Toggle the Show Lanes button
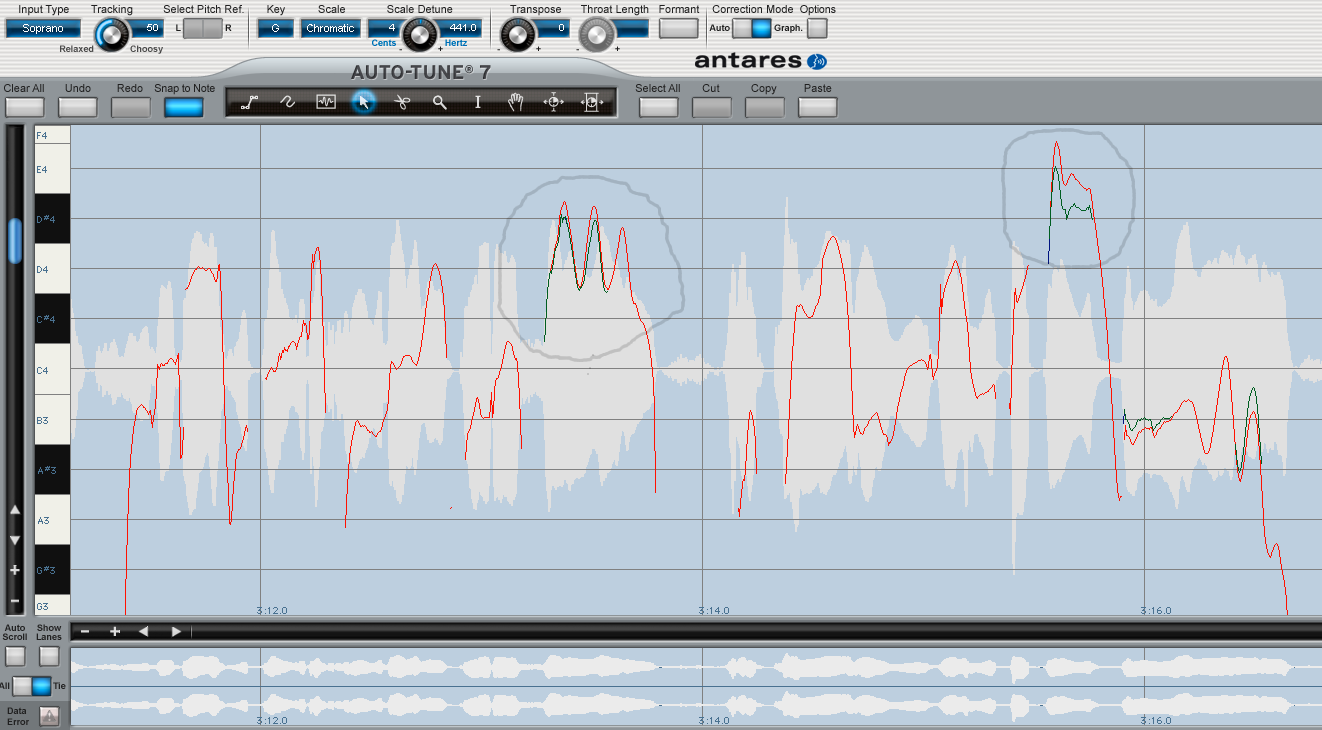The height and width of the screenshot is (730, 1322). [x=49, y=656]
